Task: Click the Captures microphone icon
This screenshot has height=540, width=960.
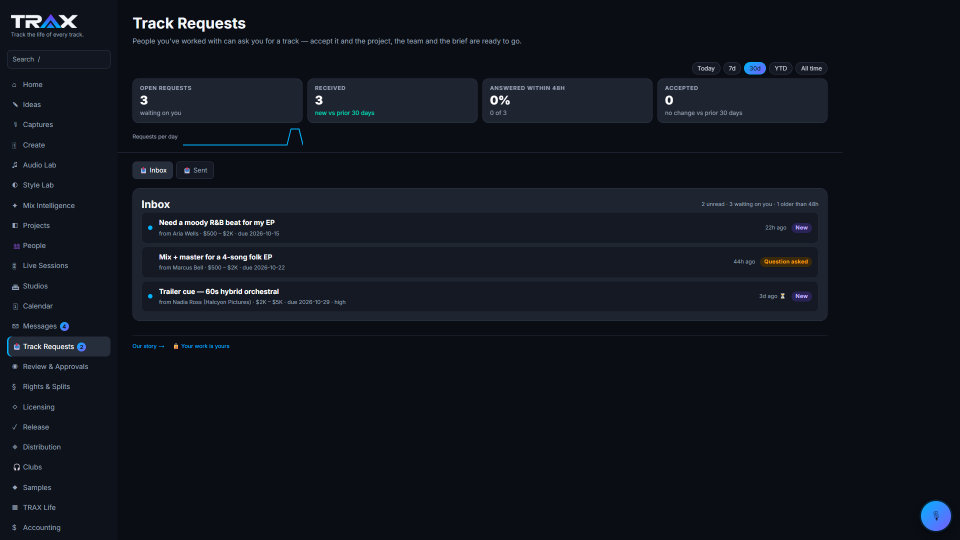Action: (x=15, y=125)
